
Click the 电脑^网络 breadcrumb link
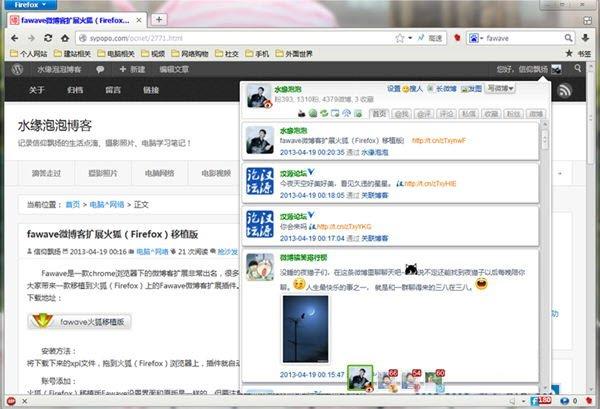click(x=107, y=205)
